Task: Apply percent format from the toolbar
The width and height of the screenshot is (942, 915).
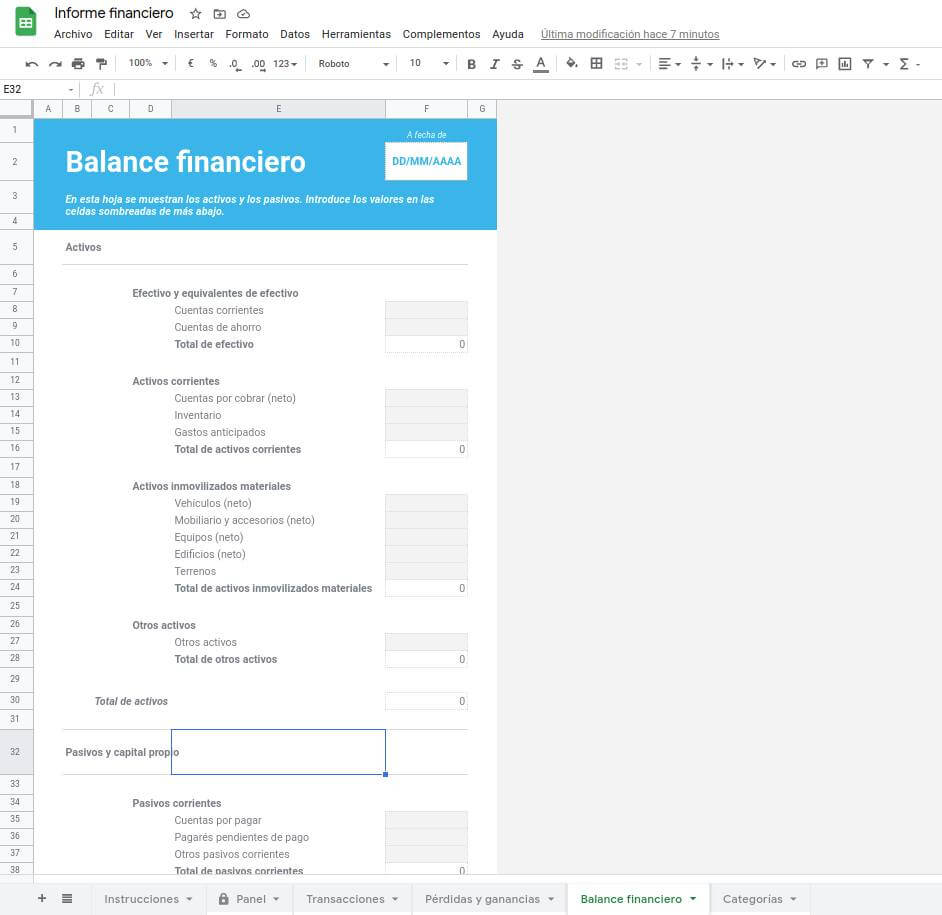Action: pos(212,63)
